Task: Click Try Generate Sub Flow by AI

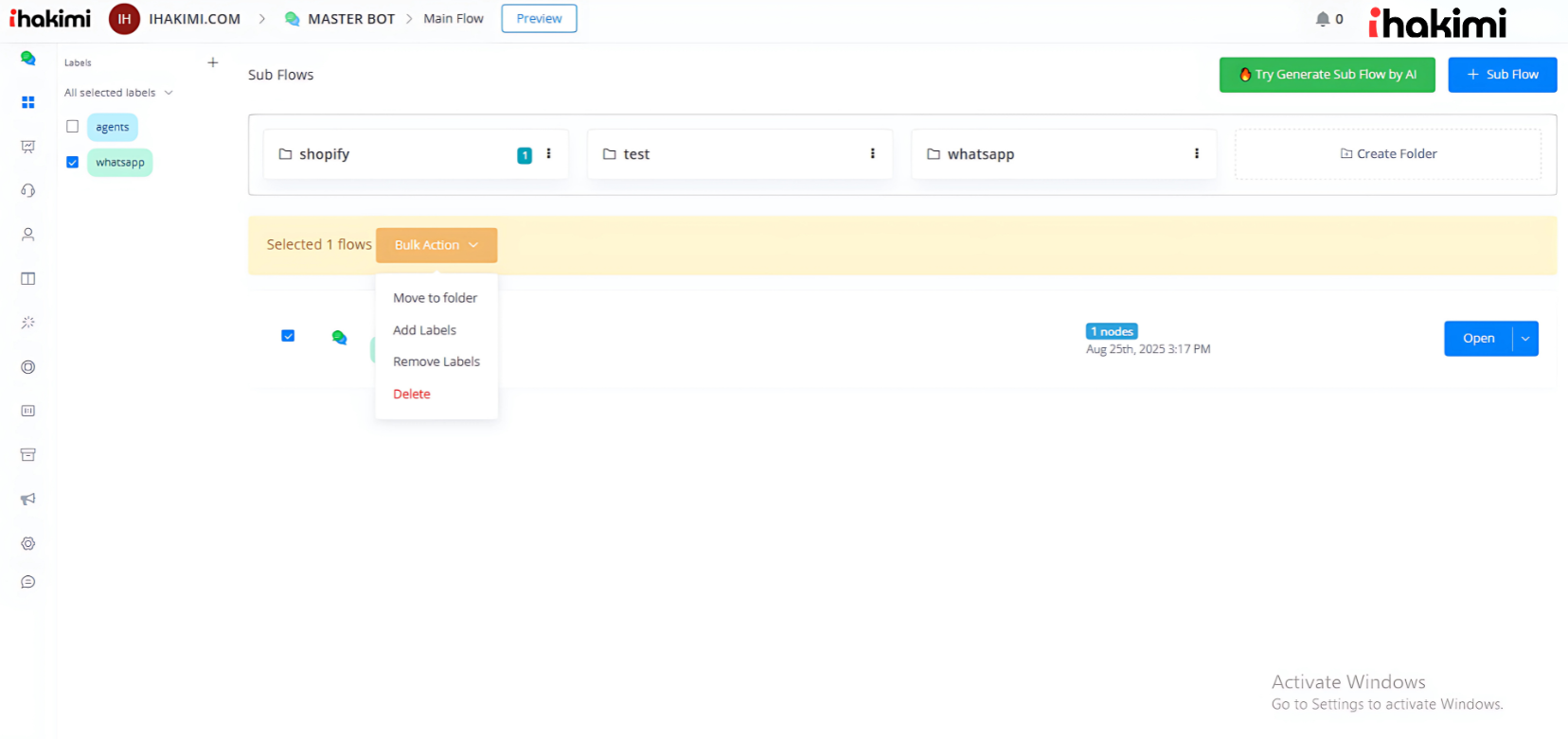Action: [x=1327, y=75]
